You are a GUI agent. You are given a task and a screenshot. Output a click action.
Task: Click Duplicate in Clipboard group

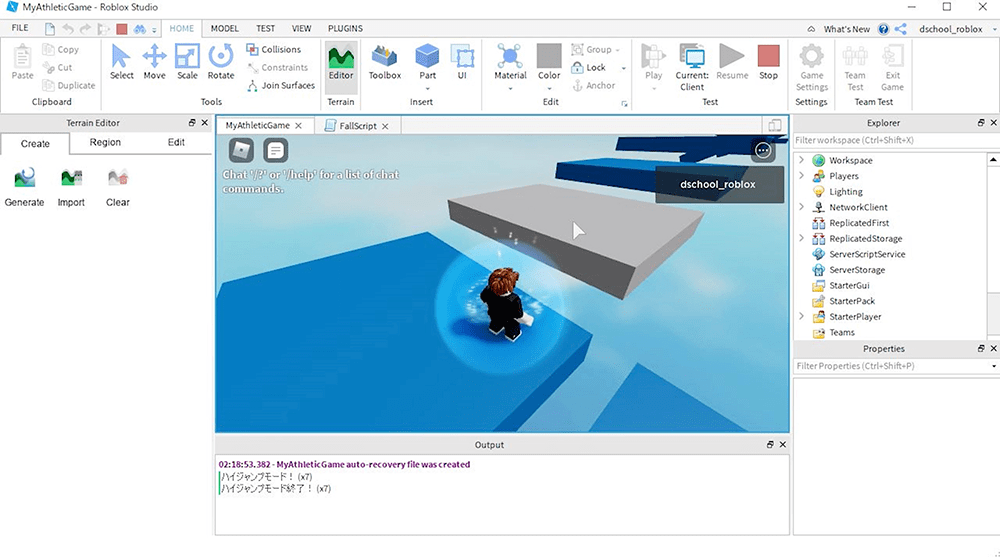tap(68, 85)
